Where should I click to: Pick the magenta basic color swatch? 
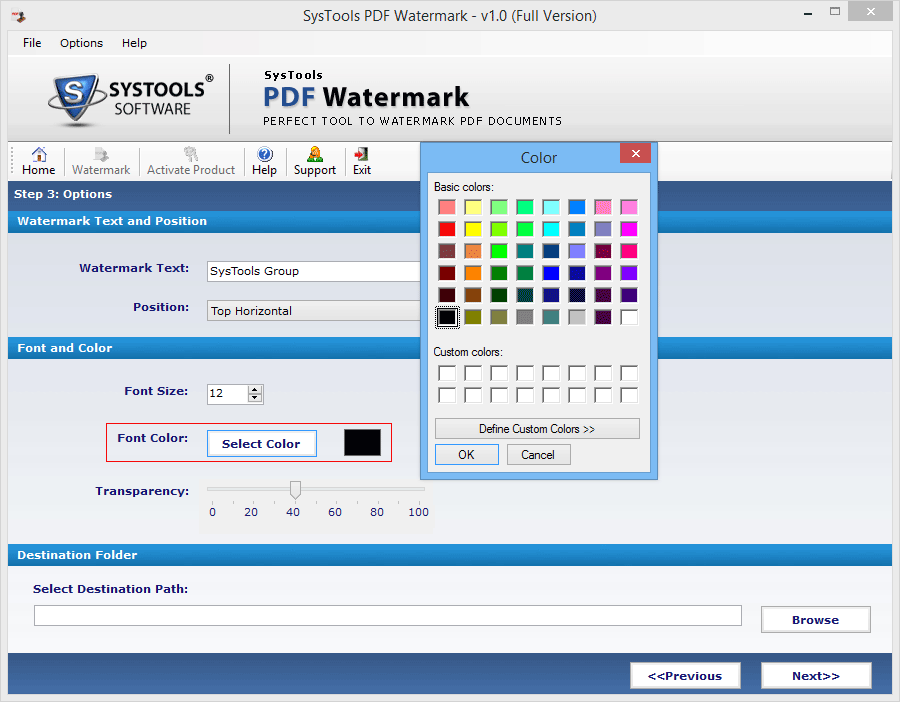tap(629, 229)
